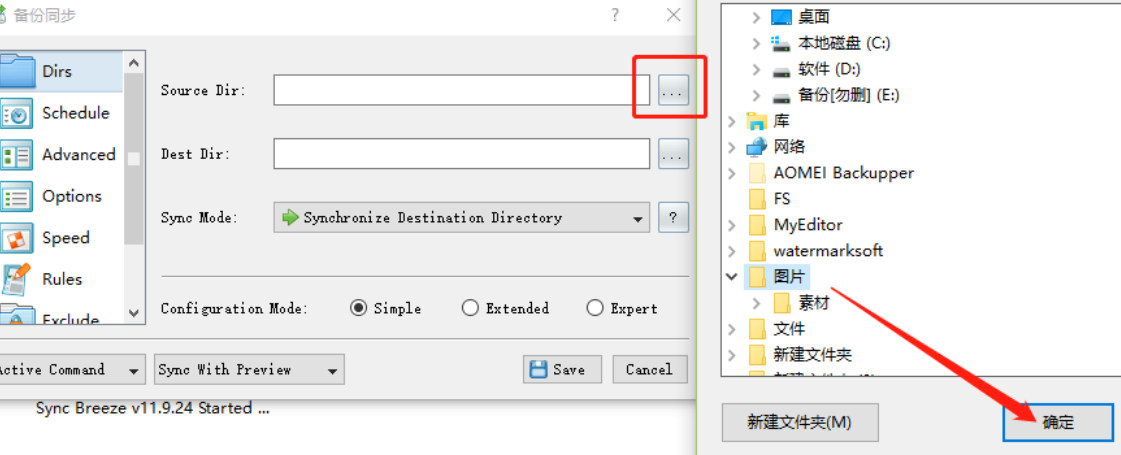
Task: Select the 本地磁盘 (C:) drive icon
Action: (x=782, y=43)
